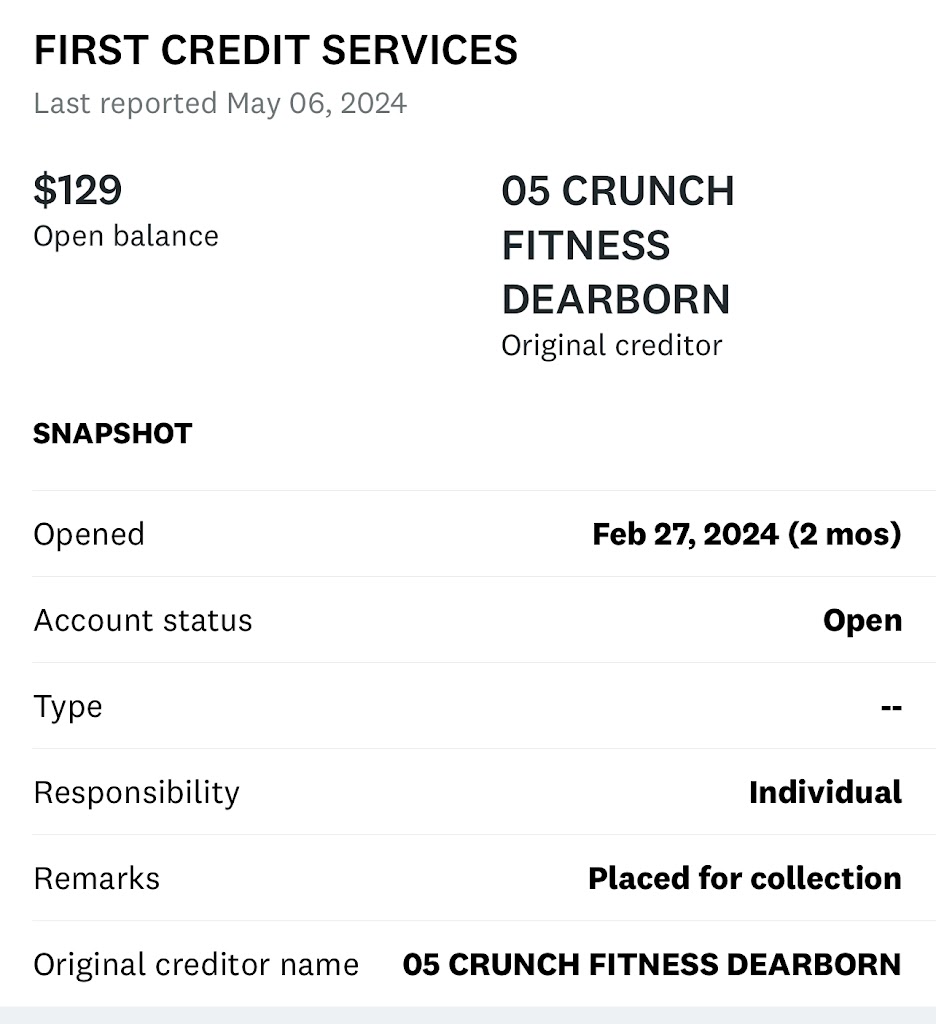Select the Opened row label

[89, 534]
